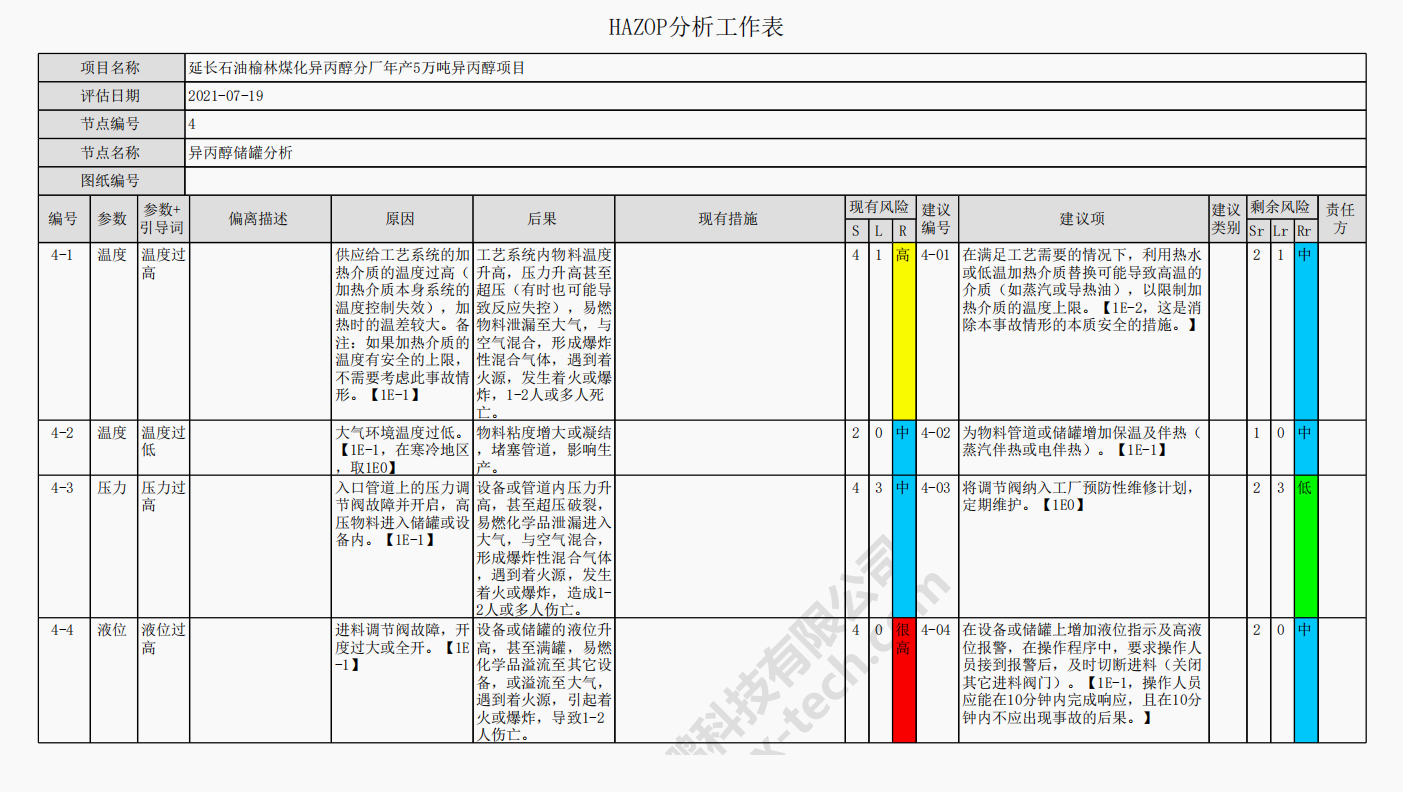1403x792 pixels.
Task: Select row number cell 4-4
Action: click(x=64, y=680)
